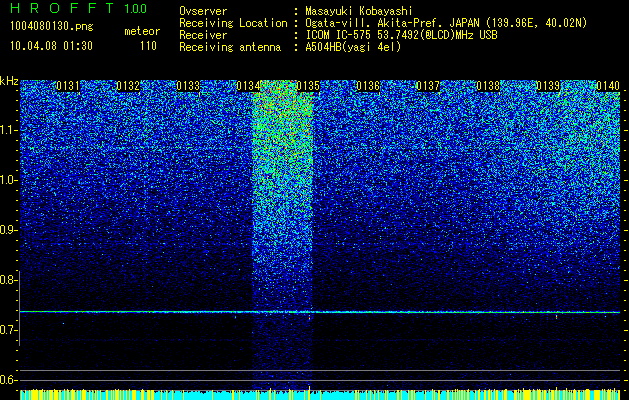
Task: Click the 0140 time marker
Action: 608,86
